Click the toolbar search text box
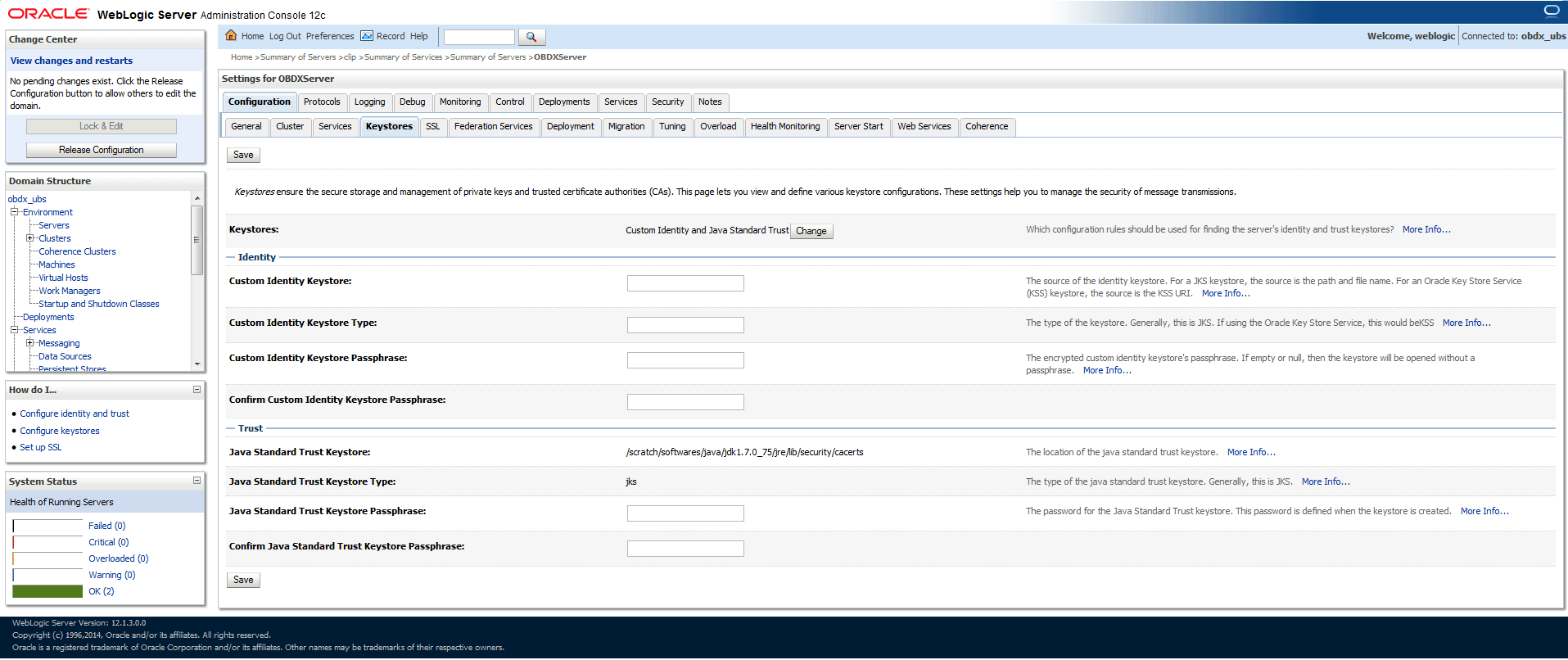The width and height of the screenshot is (1568, 660). (x=479, y=37)
